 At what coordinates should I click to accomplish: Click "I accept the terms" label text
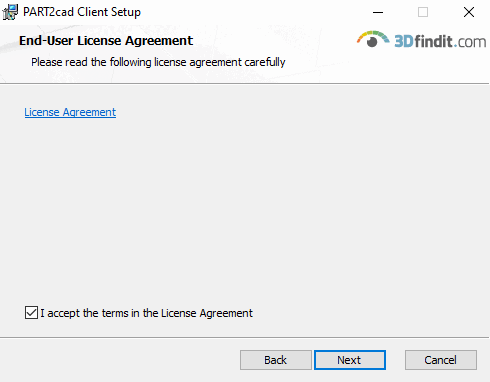pyautogui.click(x=147, y=313)
